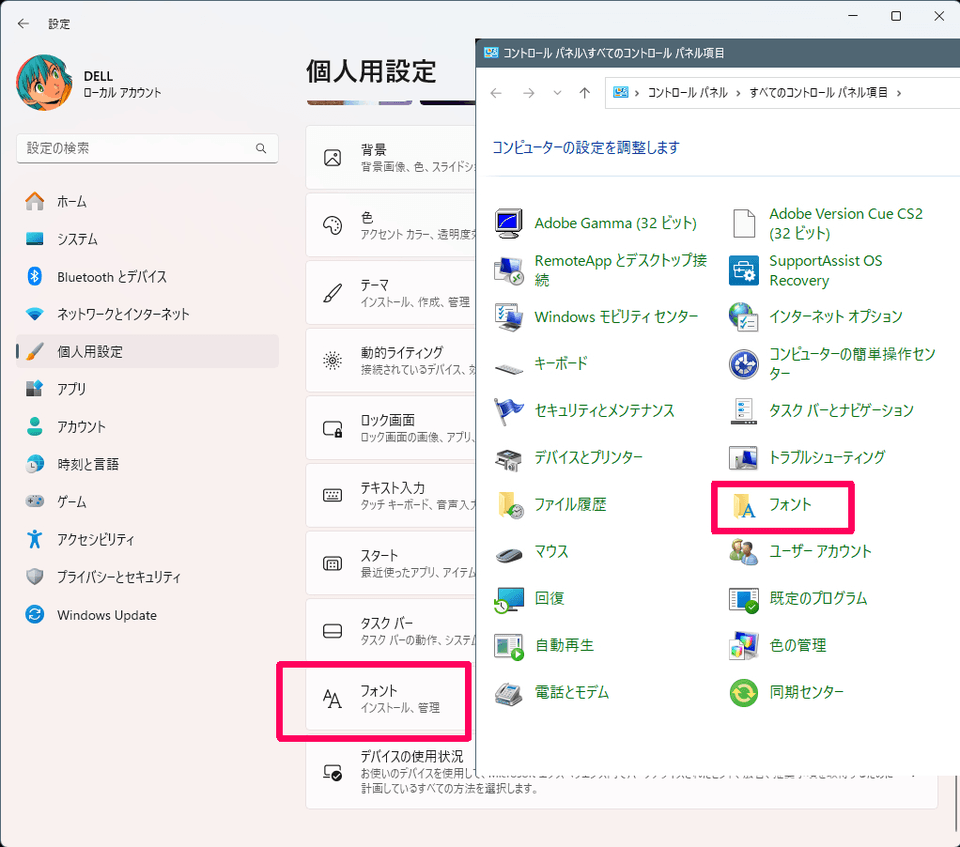The image size is (960, 847).
Task: Click the ユーザー アカウント link
Action: coord(820,551)
